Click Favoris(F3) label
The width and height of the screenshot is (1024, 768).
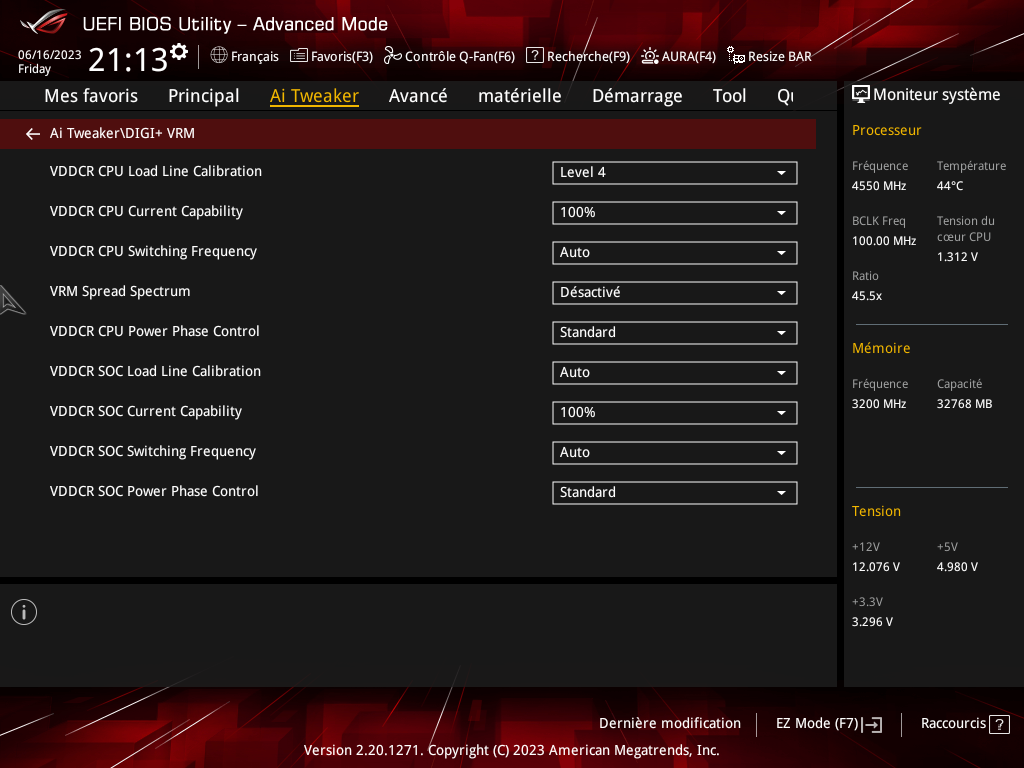(342, 57)
